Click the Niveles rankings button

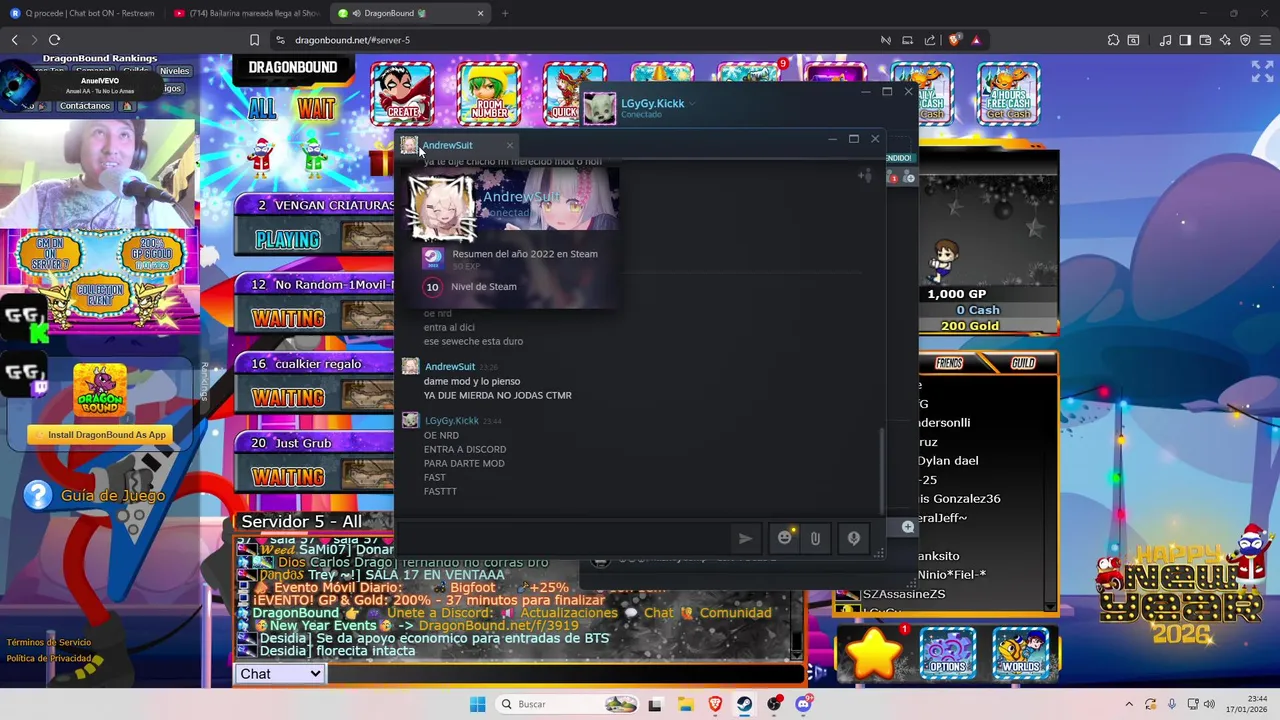[x=174, y=71]
